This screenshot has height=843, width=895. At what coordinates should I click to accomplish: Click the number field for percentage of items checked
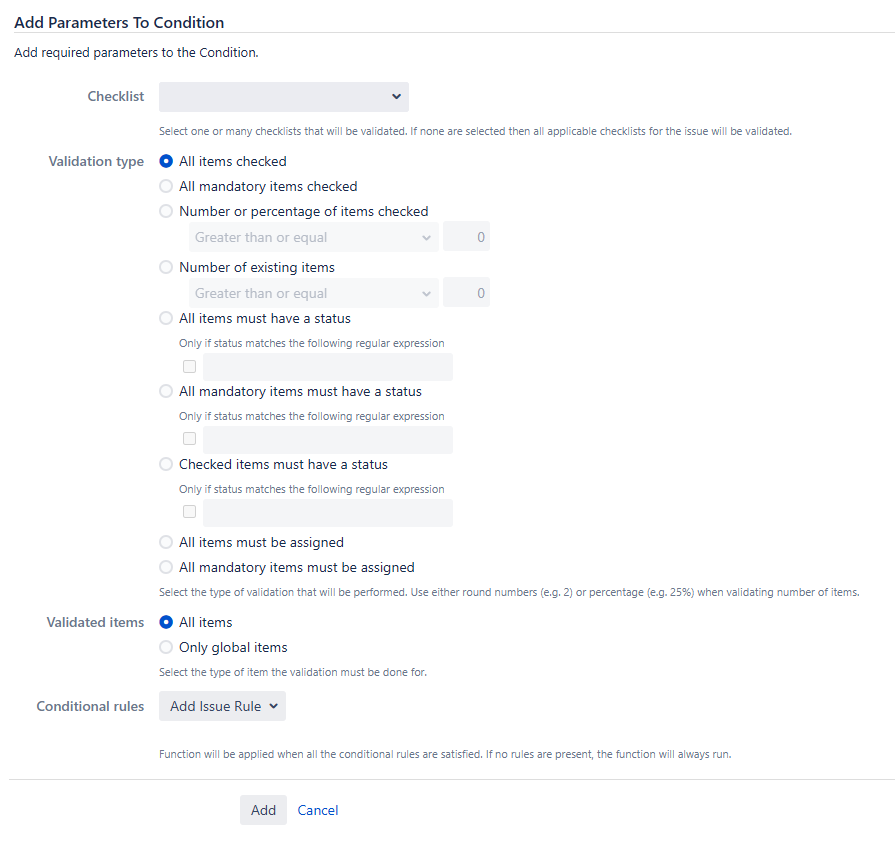pyautogui.click(x=466, y=237)
